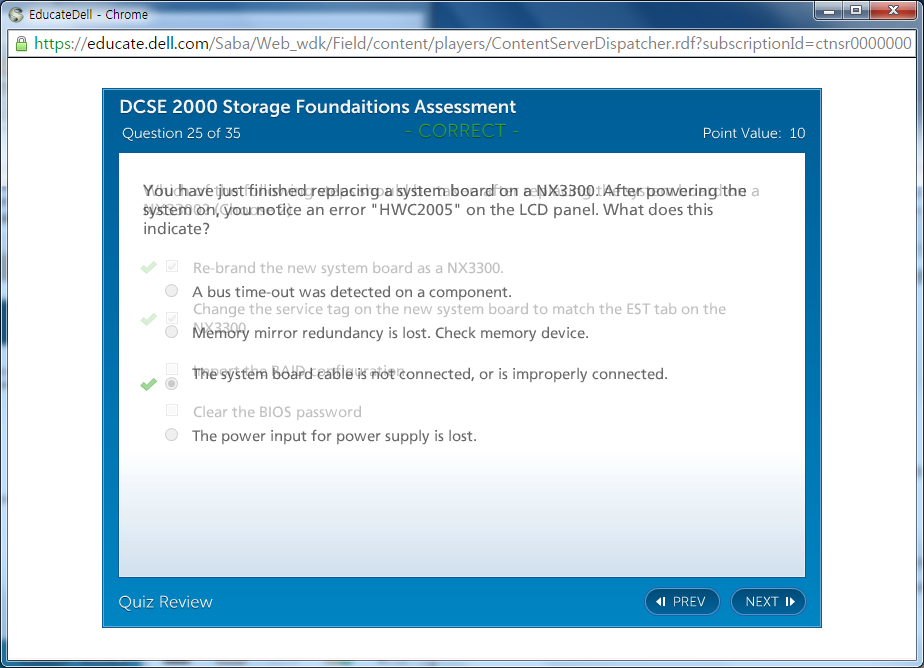Click the green padlock in the address bar

(x=21, y=44)
